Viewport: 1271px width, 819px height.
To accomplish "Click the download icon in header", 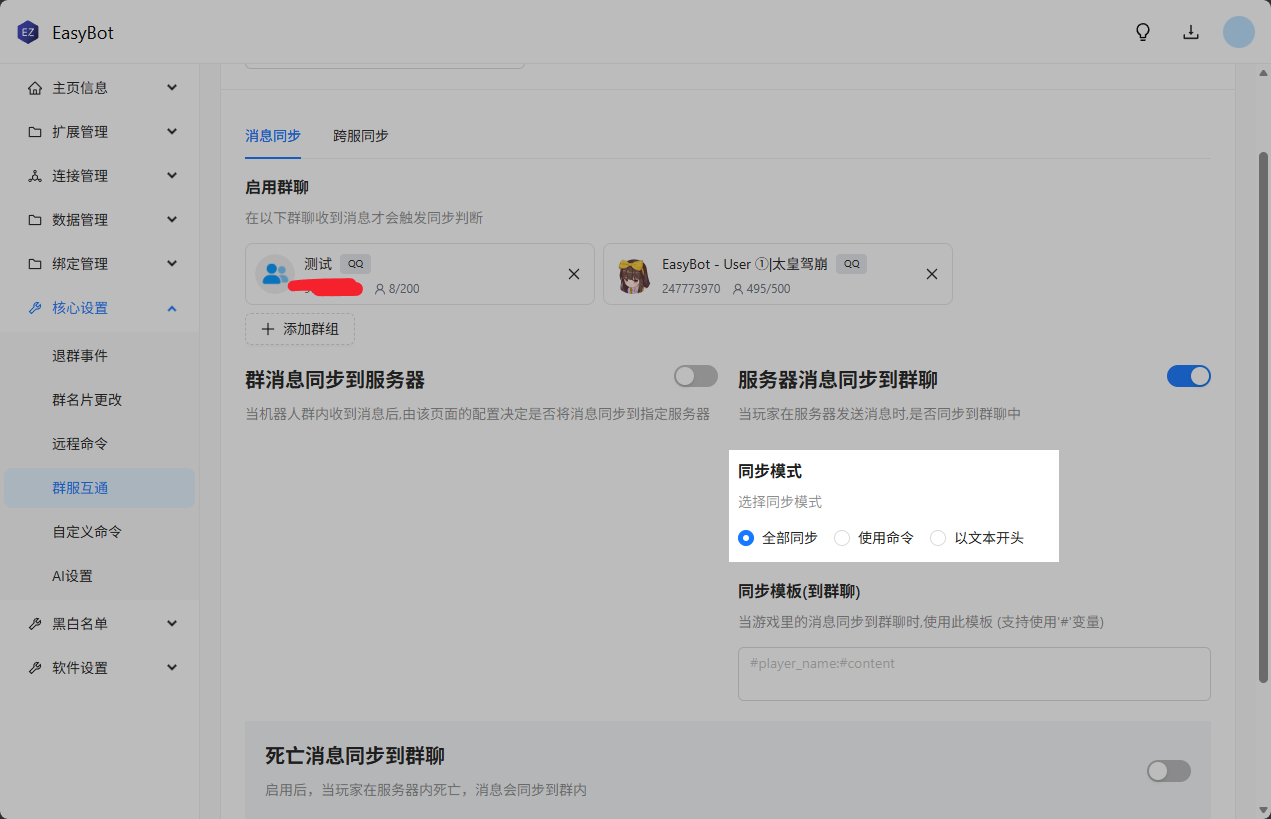I will coord(1191,32).
